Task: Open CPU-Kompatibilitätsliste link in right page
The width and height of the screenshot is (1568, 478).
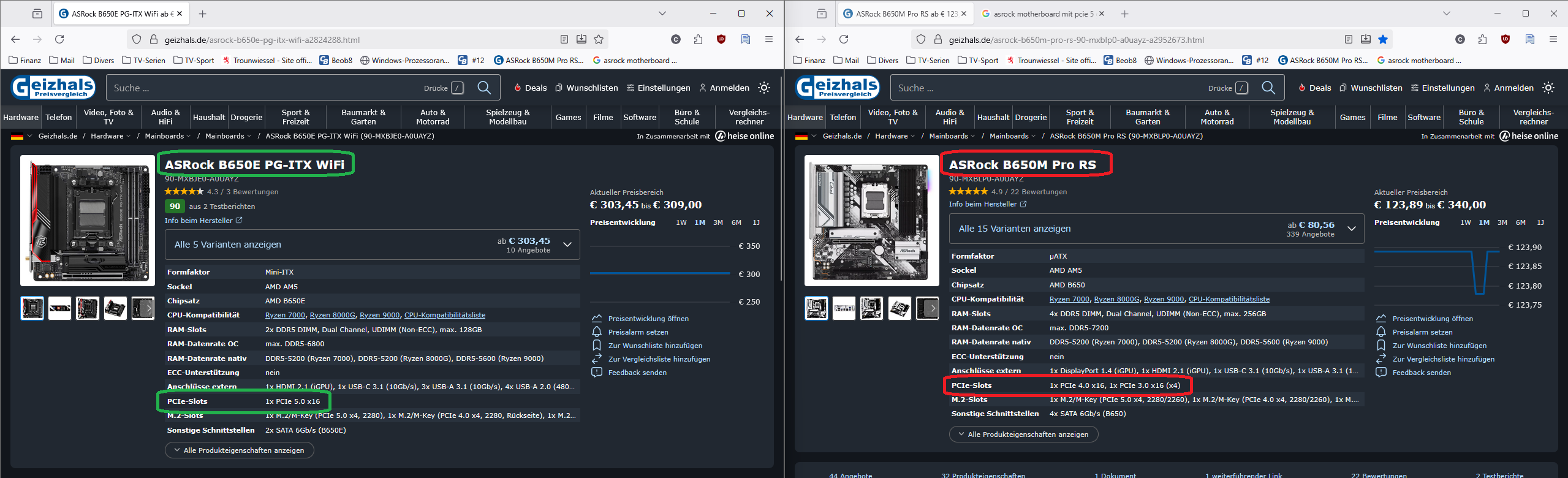Action: click(x=1229, y=299)
